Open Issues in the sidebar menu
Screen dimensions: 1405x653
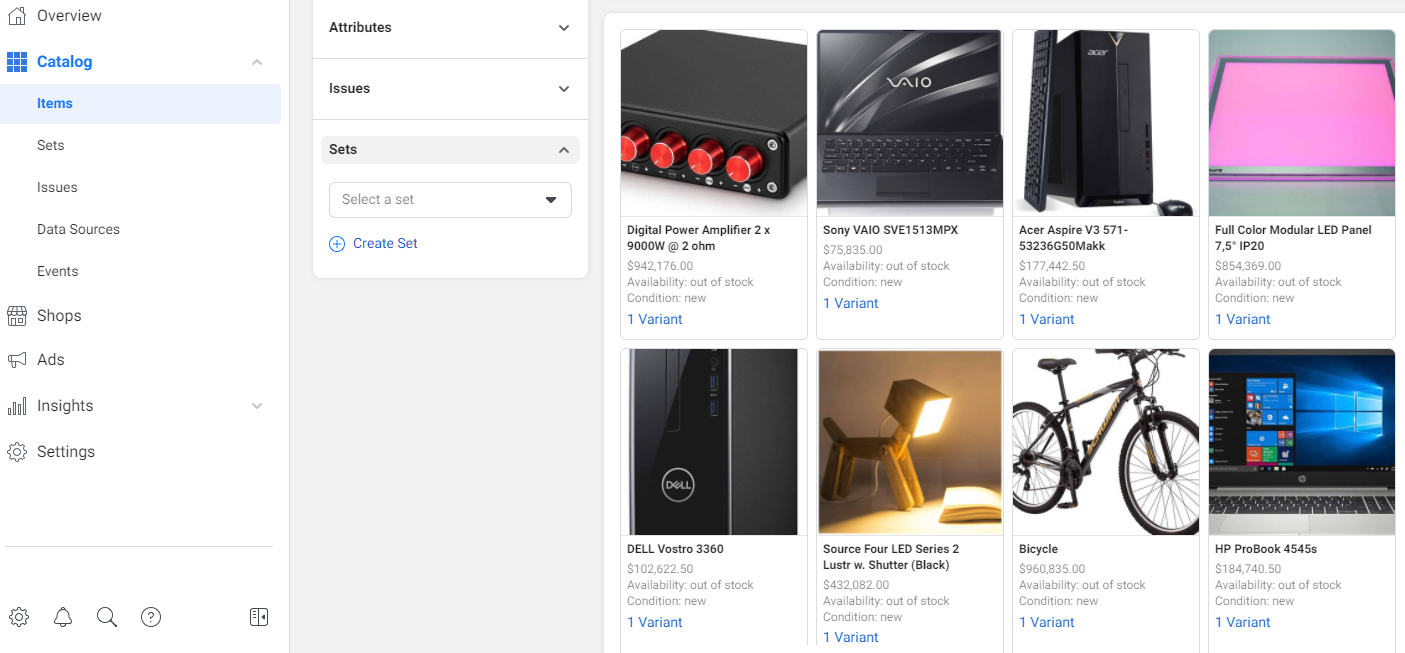point(57,188)
